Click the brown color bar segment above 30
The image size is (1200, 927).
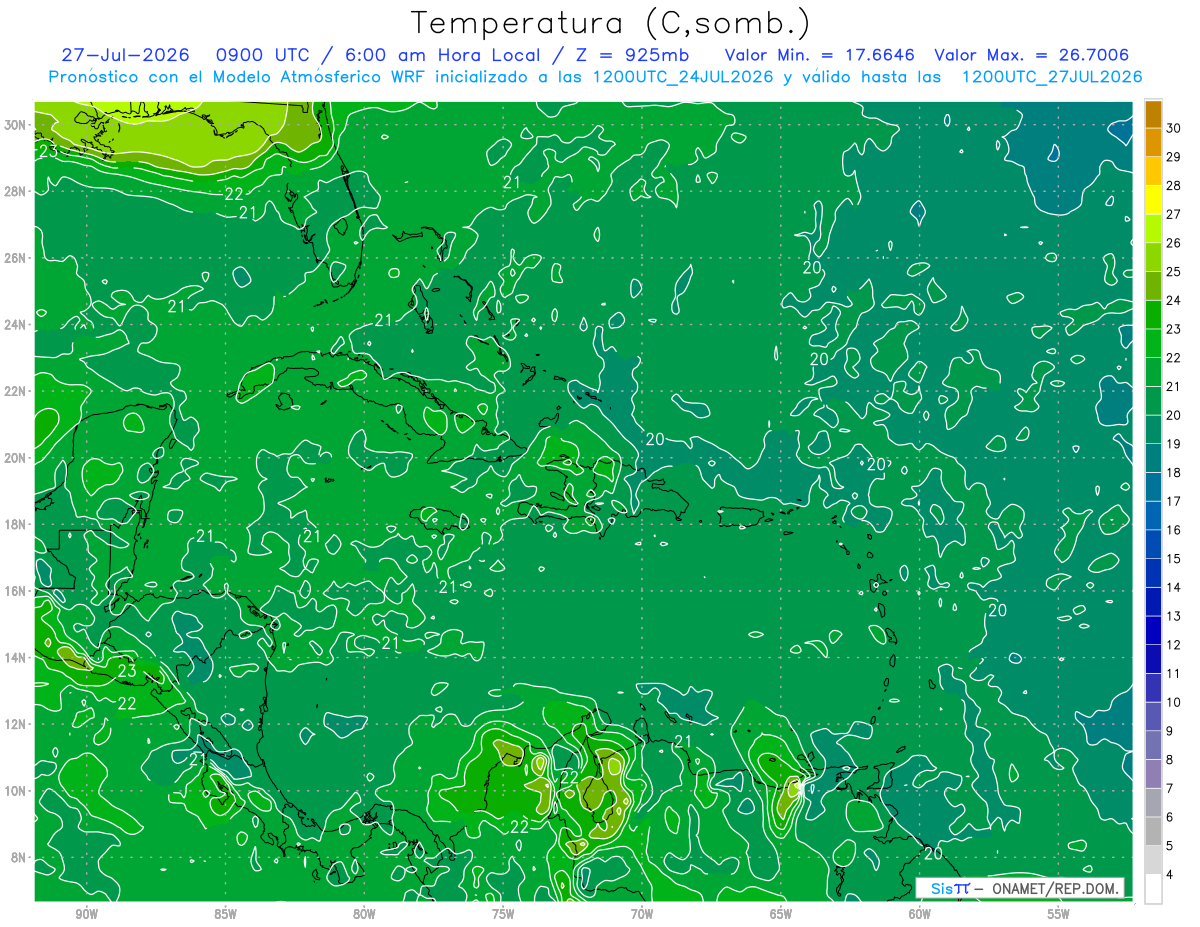pos(1153,114)
